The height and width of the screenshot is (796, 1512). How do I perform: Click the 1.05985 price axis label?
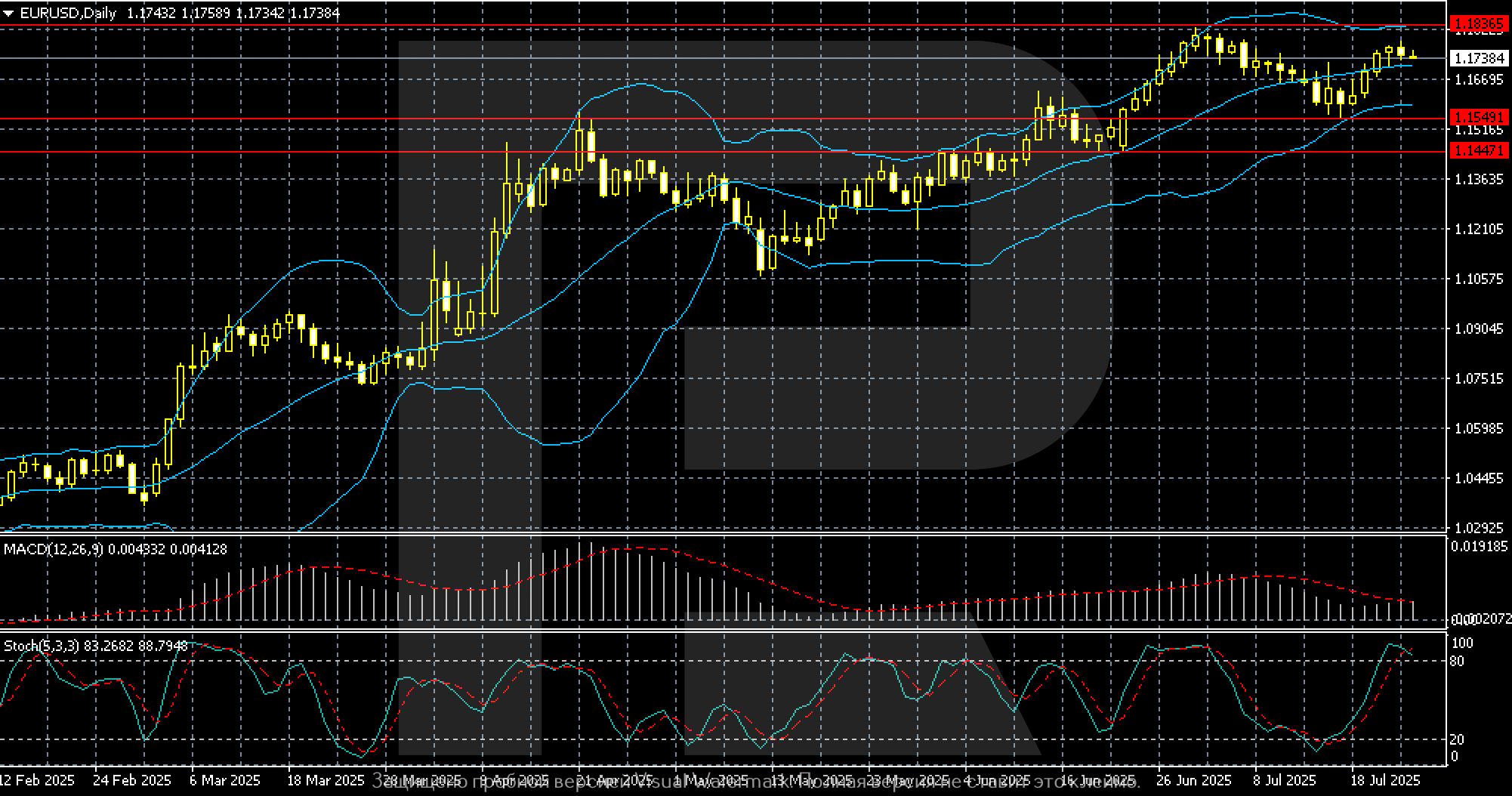[x=1478, y=429]
